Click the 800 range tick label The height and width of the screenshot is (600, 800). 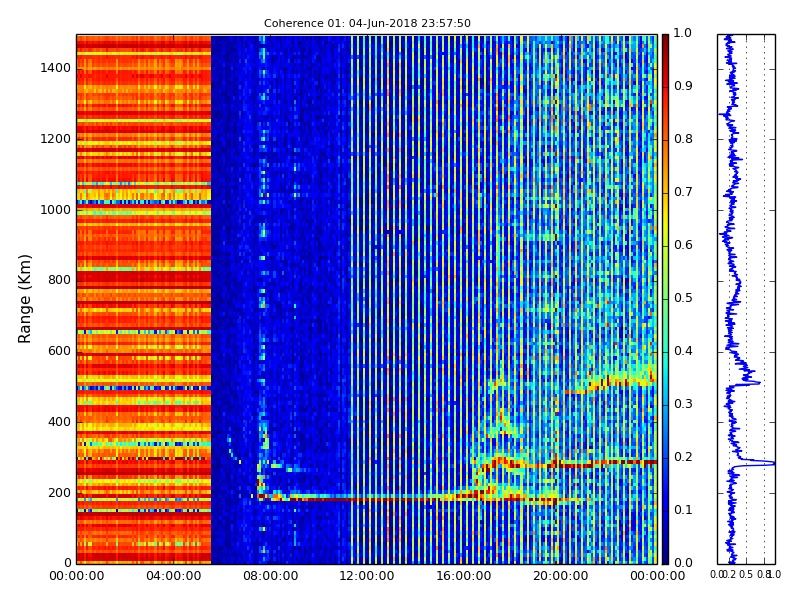[x=59, y=281]
